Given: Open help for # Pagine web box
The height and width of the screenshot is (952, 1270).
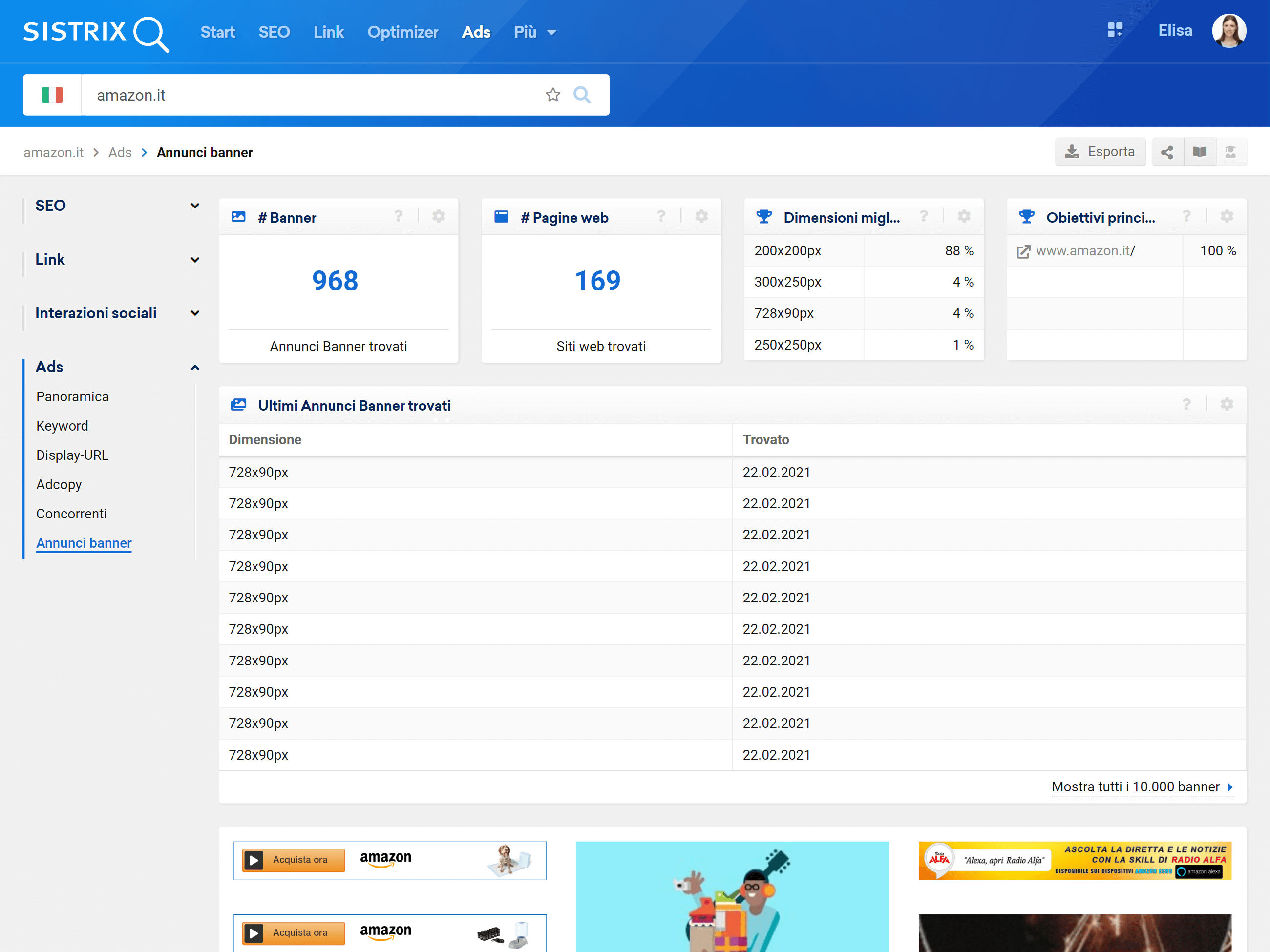Looking at the screenshot, I should [661, 216].
